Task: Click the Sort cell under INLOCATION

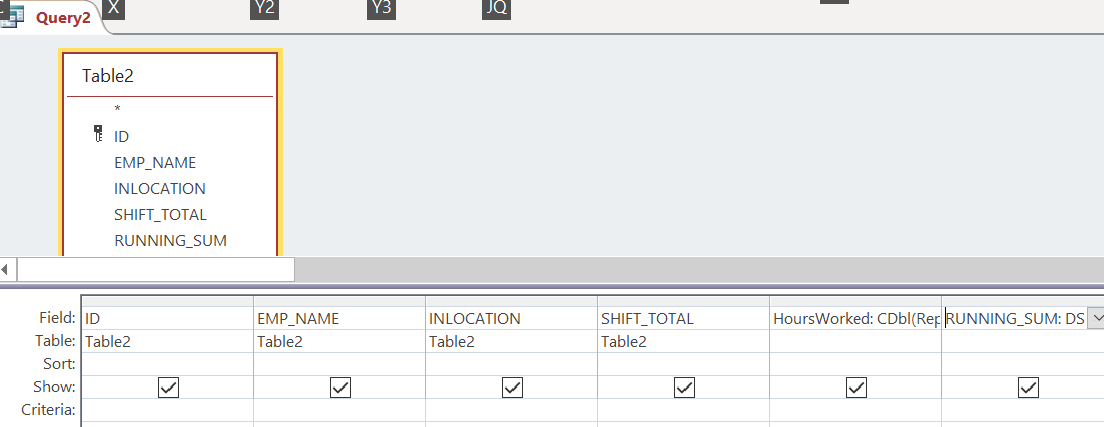Action: coord(511,364)
